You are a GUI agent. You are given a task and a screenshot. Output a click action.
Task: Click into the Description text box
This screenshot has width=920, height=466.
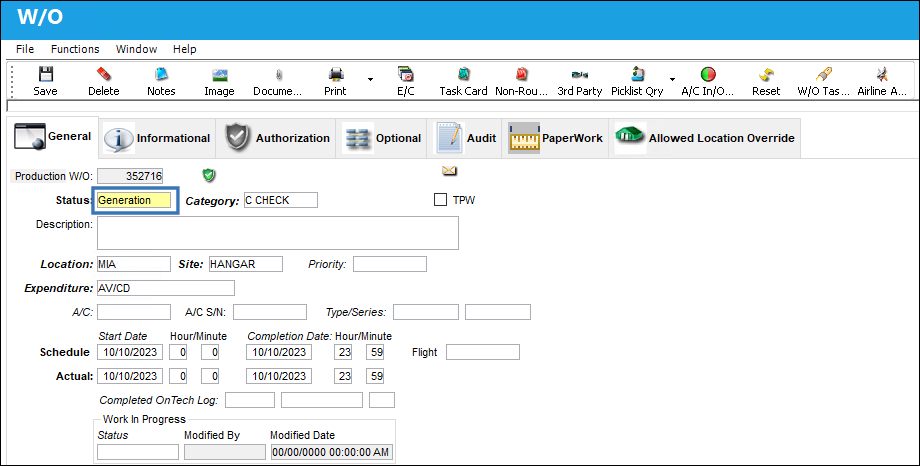click(x=278, y=233)
